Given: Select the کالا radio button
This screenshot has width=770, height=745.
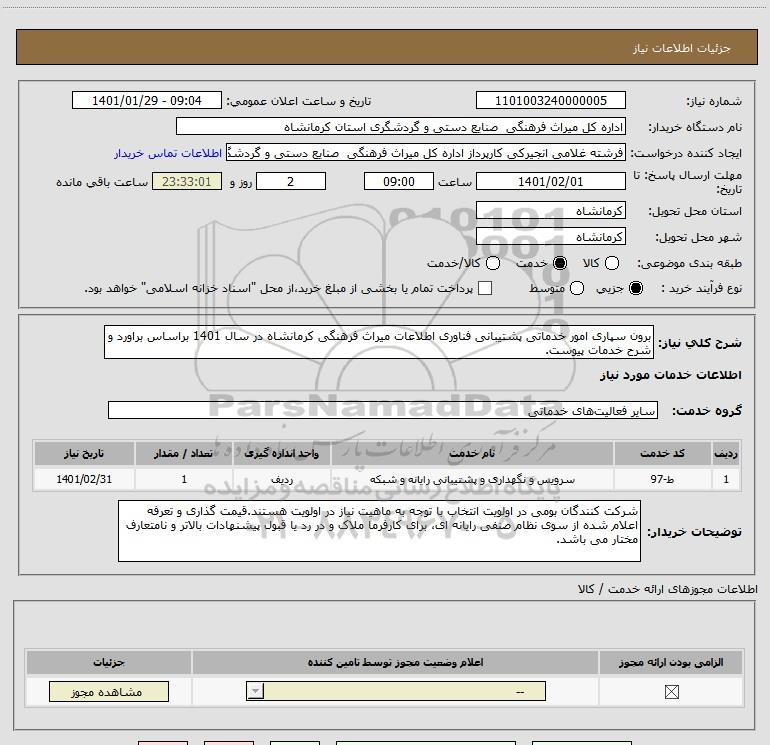Looking at the screenshot, I should click(x=611, y=263).
